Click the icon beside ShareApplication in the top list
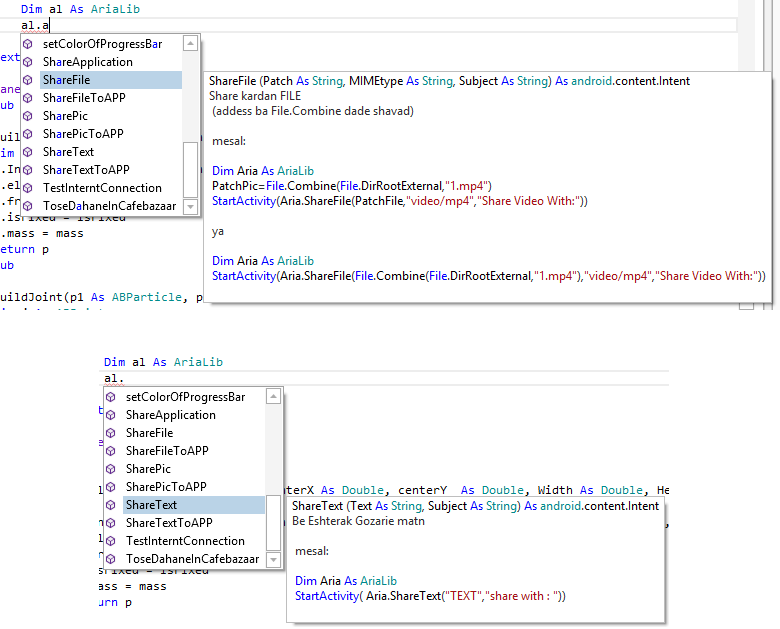 pyautogui.click(x=28, y=62)
